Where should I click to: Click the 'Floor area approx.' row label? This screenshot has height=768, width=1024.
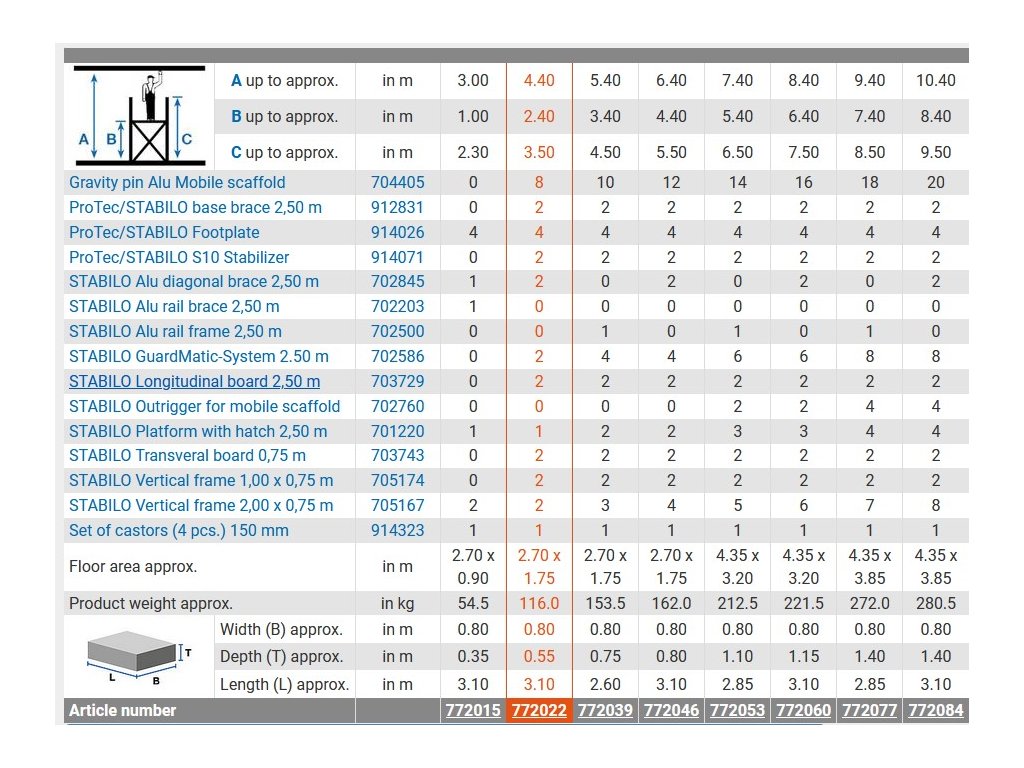[x=133, y=566]
